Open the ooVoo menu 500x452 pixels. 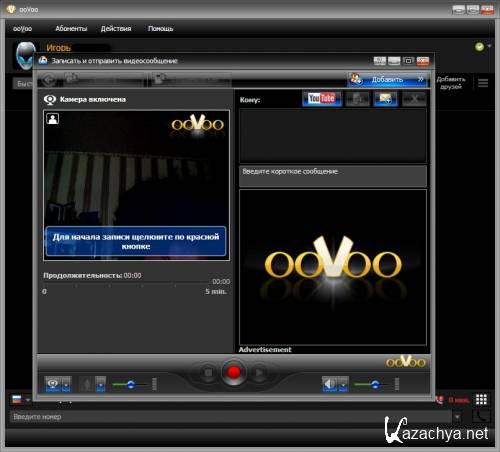(23, 29)
